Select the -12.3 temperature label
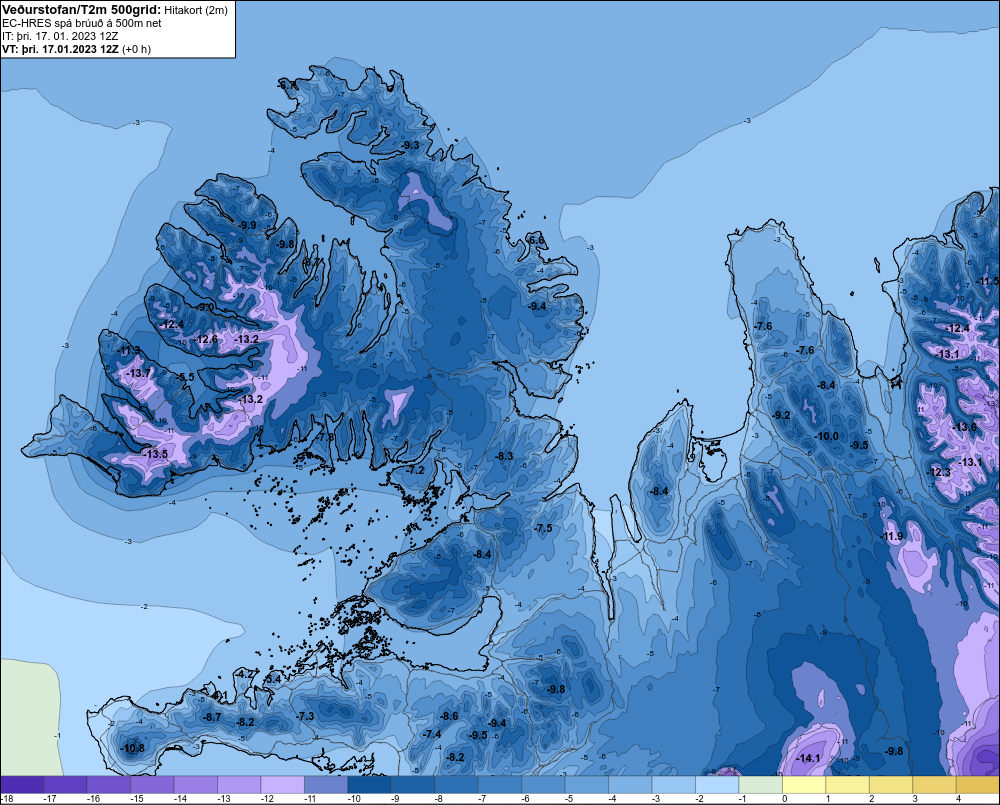The image size is (1000, 805). pos(938,472)
